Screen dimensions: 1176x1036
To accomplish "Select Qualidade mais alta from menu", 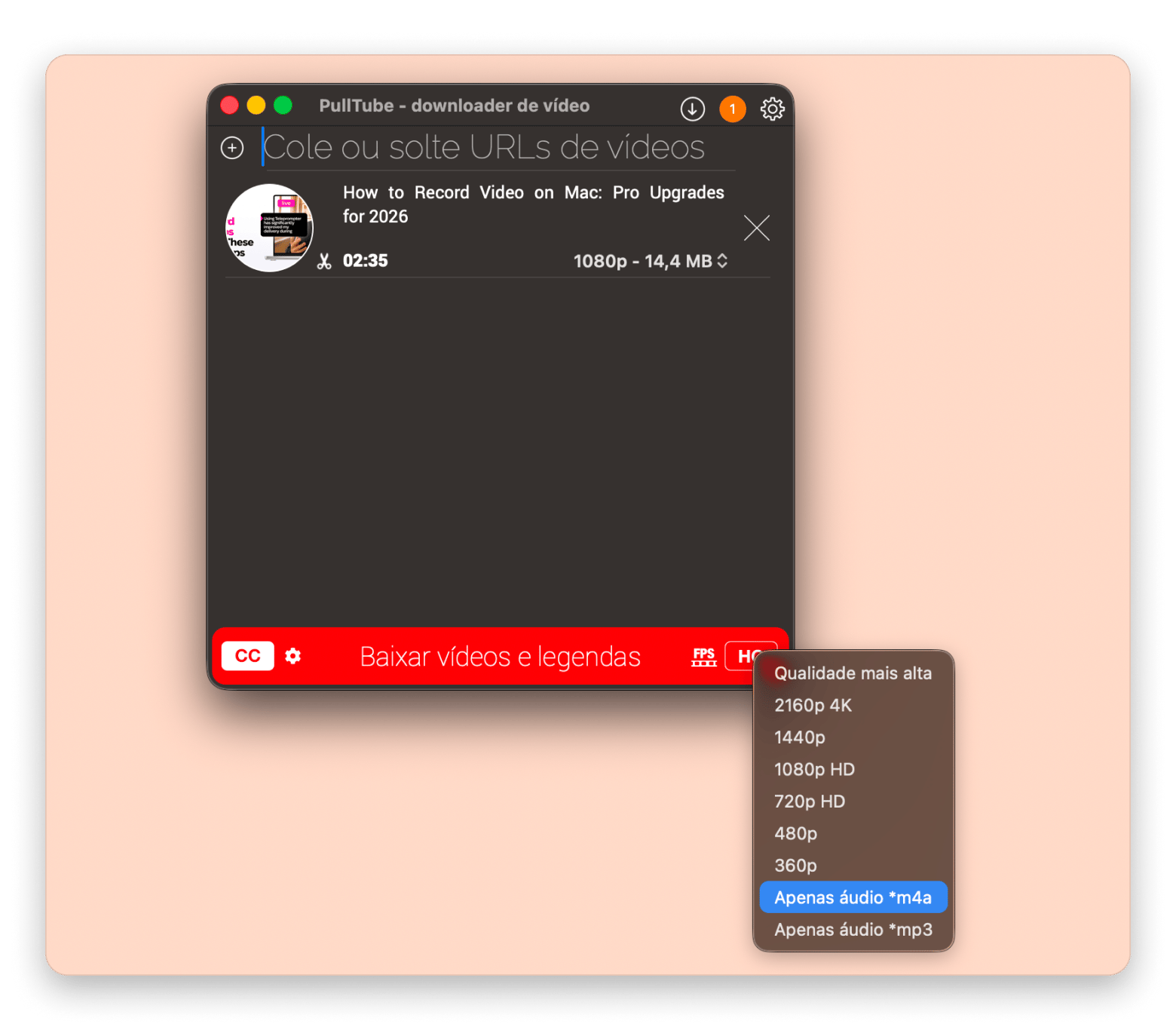I will tap(853, 673).
